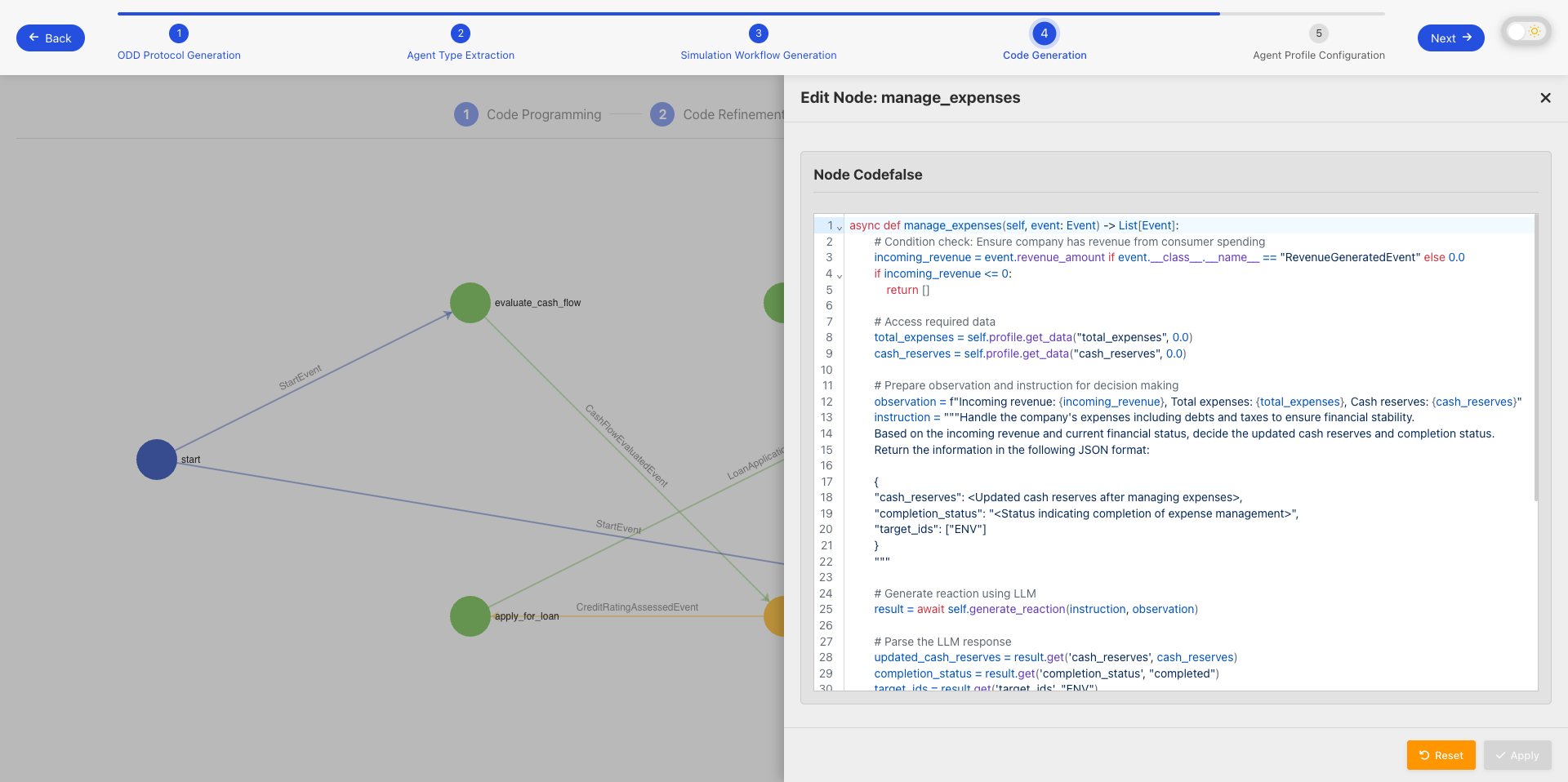Open step 5 Agent Profile Configuration
Viewport: 1568px width, 782px height.
pyautogui.click(x=1319, y=42)
